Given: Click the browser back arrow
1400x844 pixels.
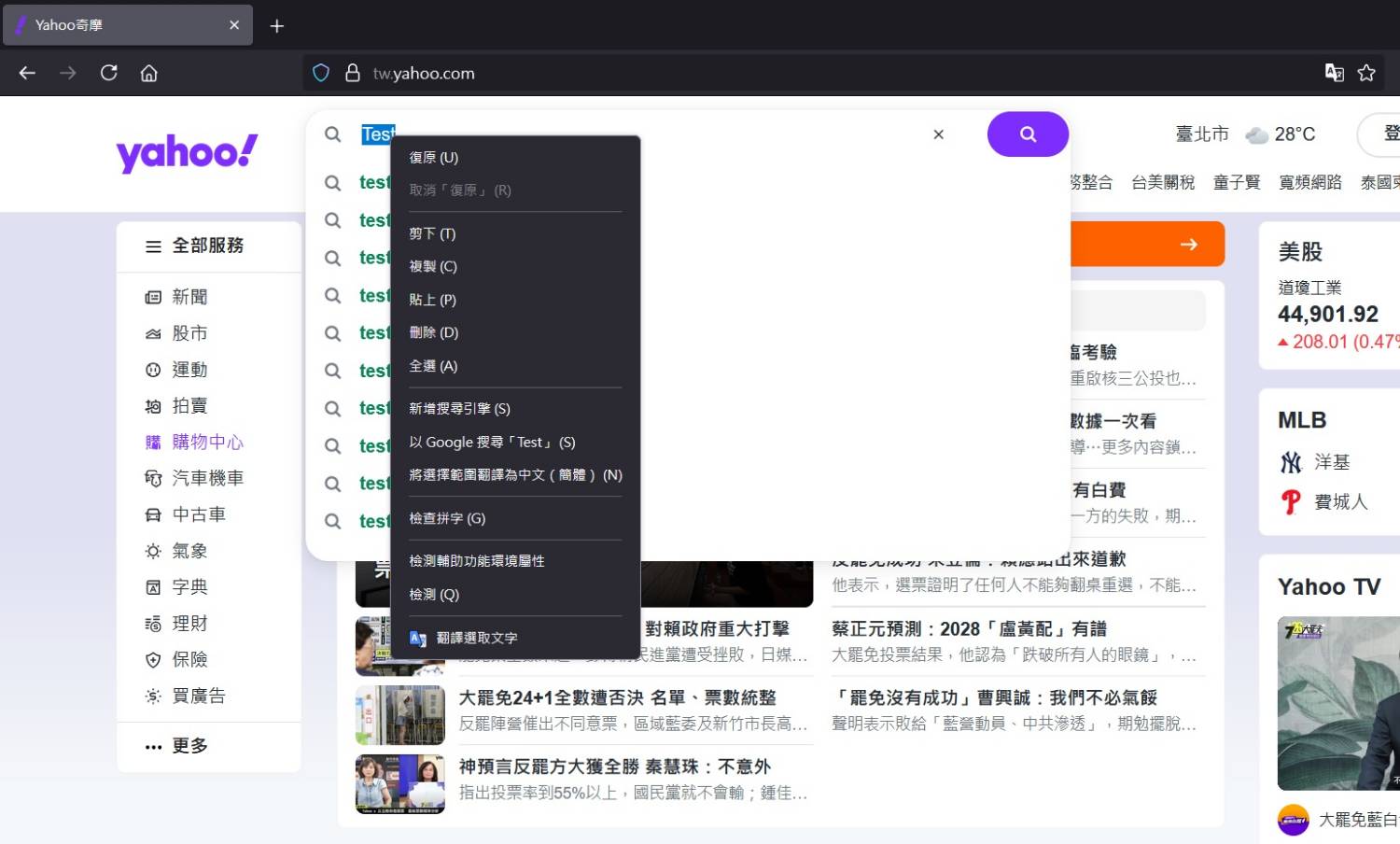Looking at the screenshot, I should click(27, 73).
